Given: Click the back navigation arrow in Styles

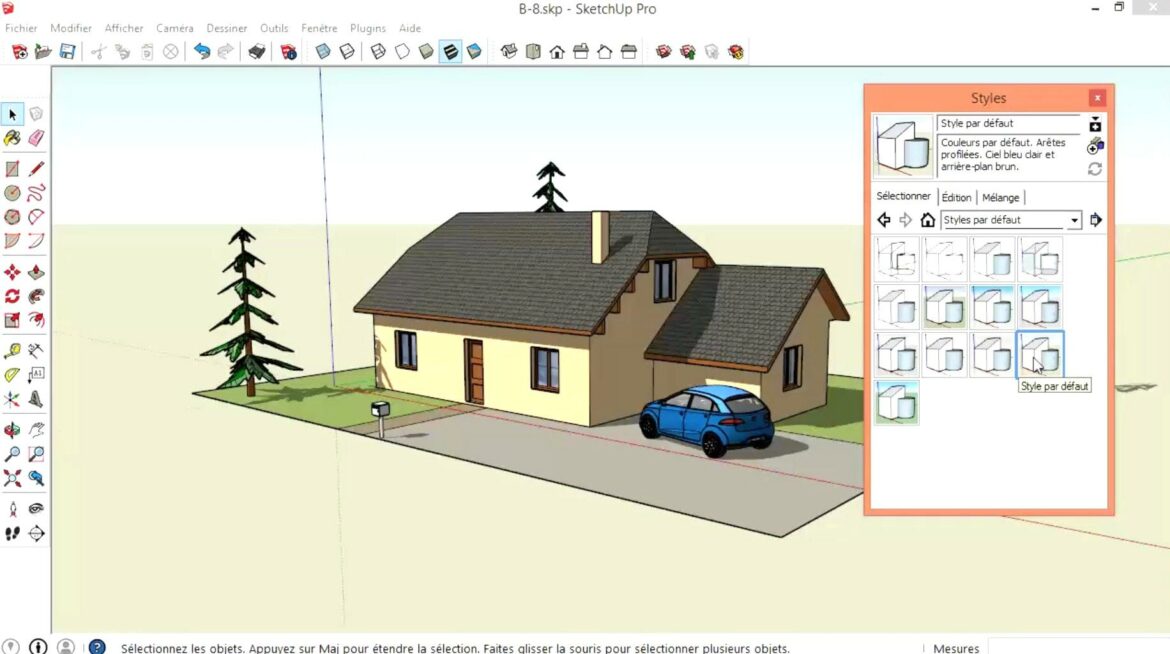Looking at the screenshot, I should [883, 219].
